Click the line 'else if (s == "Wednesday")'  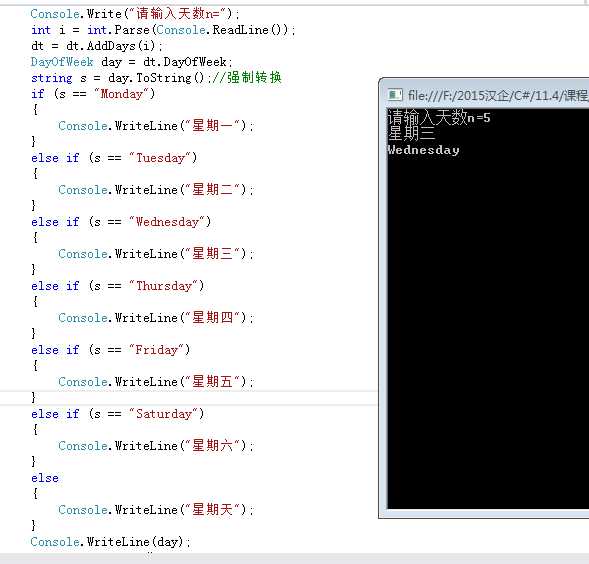tap(121, 222)
